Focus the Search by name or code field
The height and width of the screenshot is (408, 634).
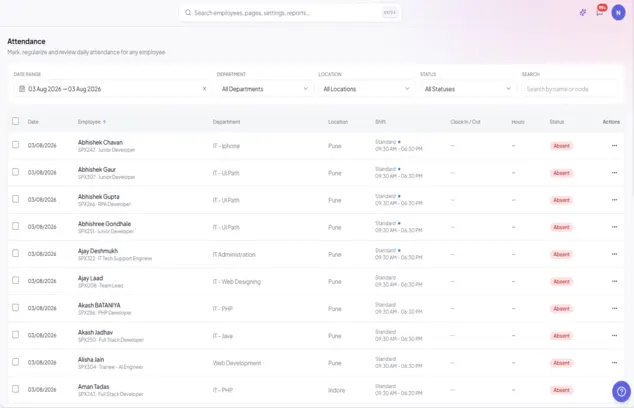click(x=569, y=89)
